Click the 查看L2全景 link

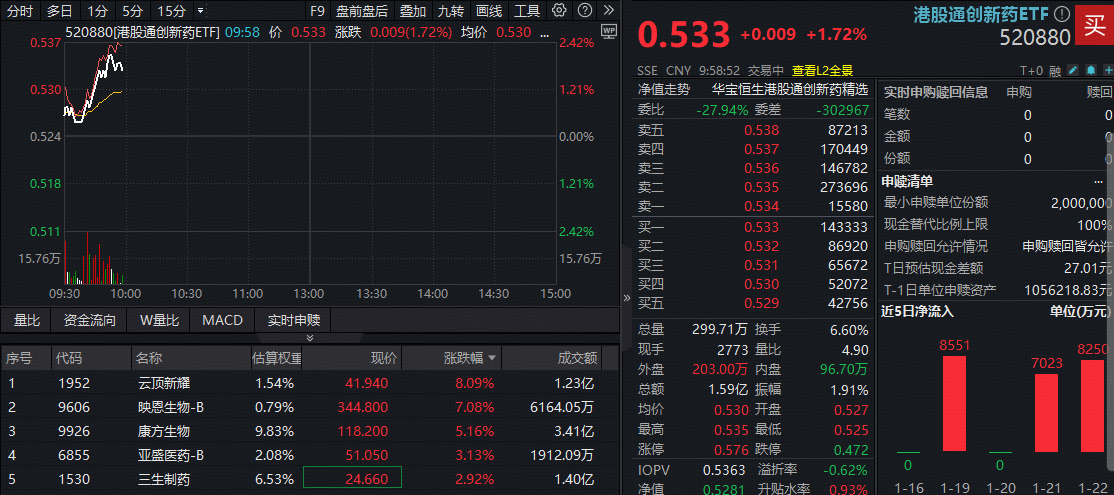822,71
